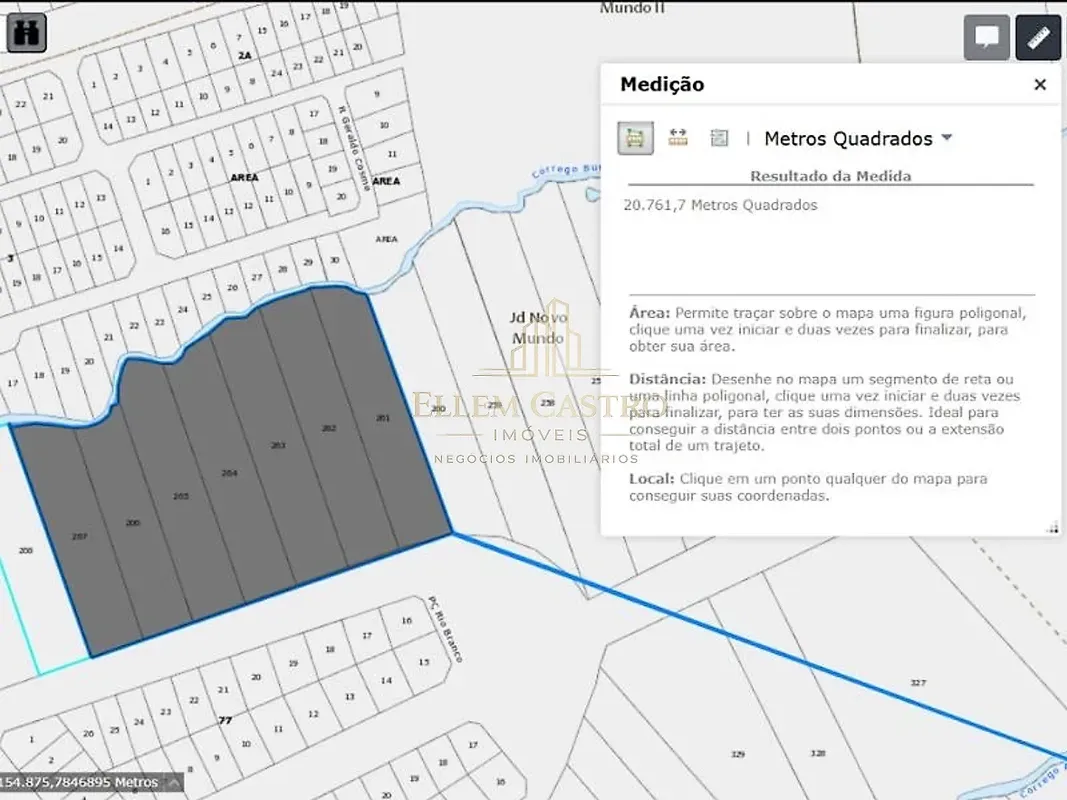Grab the Medição panel resize handle

tap(1053, 527)
